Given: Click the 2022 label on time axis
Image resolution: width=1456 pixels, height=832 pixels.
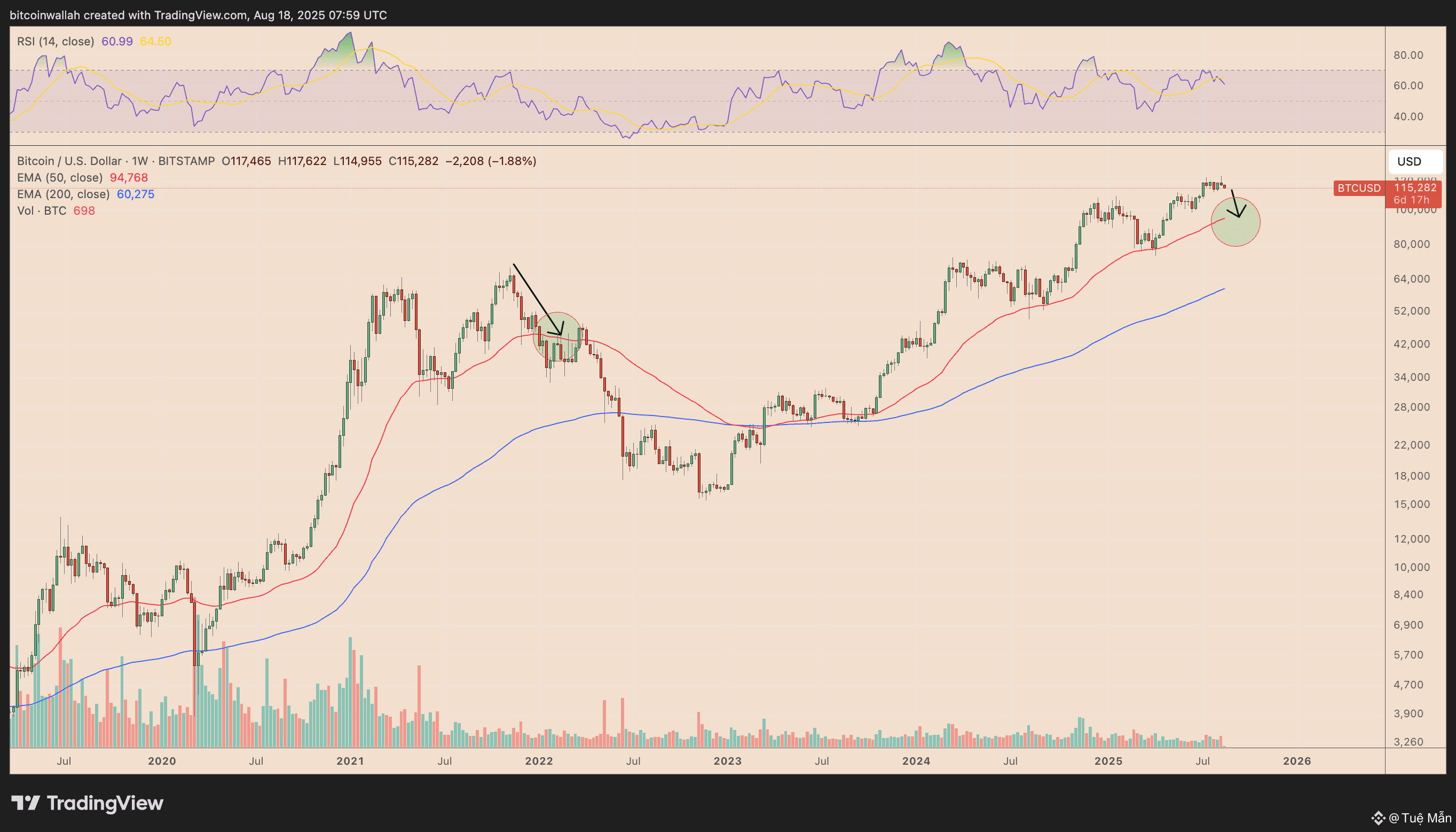Looking at the screenshot, I should [x=539, y=761].
